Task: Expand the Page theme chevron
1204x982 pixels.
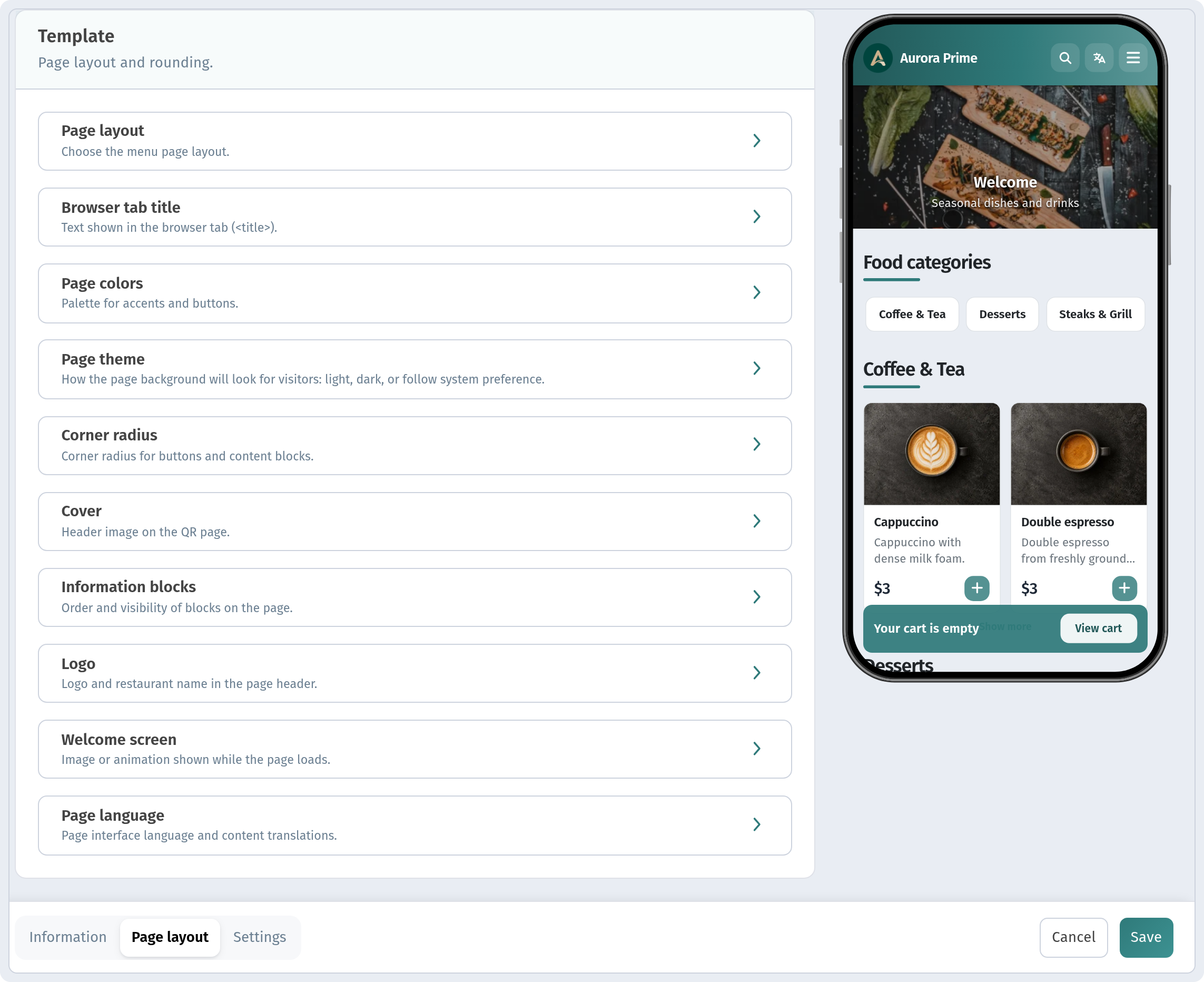Action: coord(757,368)
